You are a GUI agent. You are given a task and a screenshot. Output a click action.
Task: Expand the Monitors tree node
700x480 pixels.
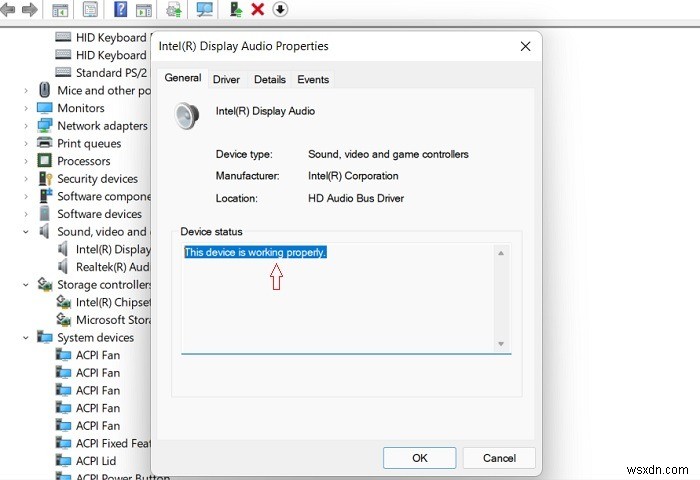click(x=26, y=108)
